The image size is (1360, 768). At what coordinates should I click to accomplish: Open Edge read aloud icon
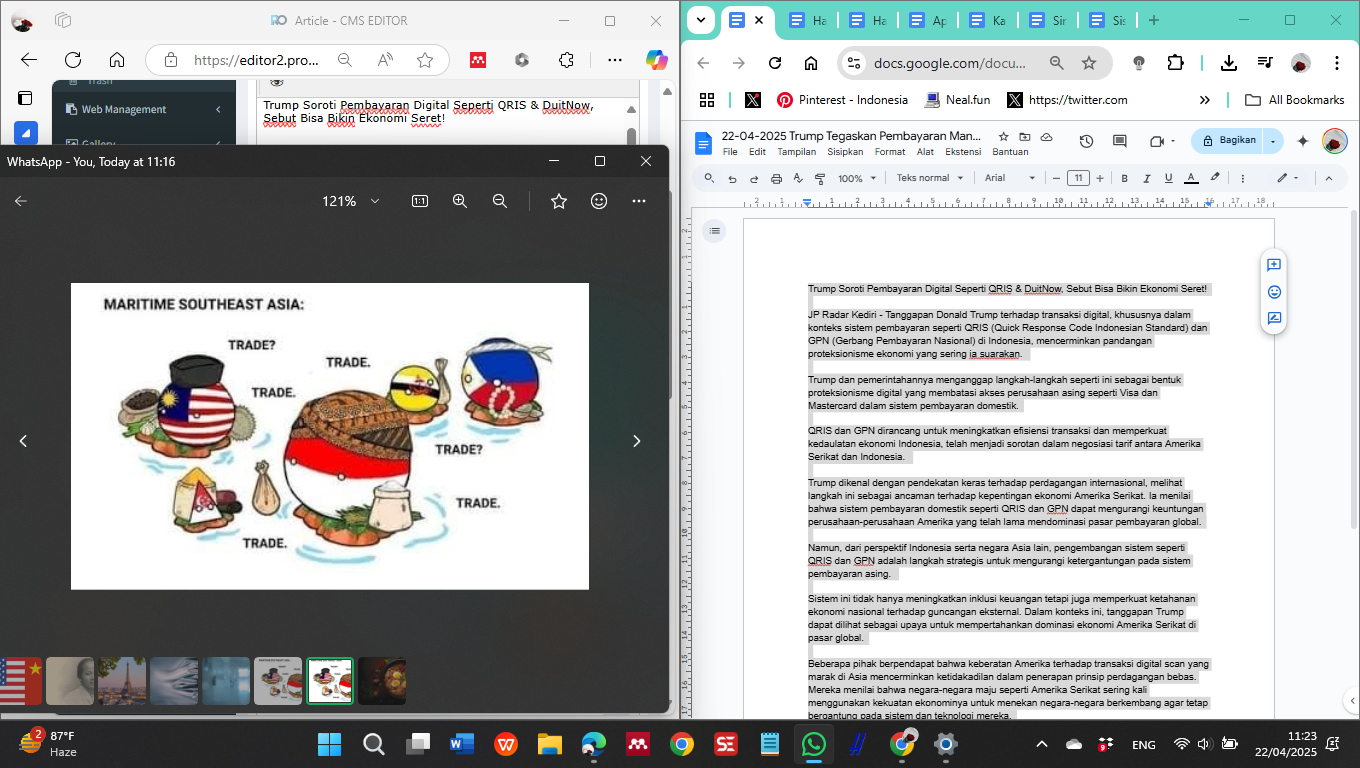tap(385, 60)
